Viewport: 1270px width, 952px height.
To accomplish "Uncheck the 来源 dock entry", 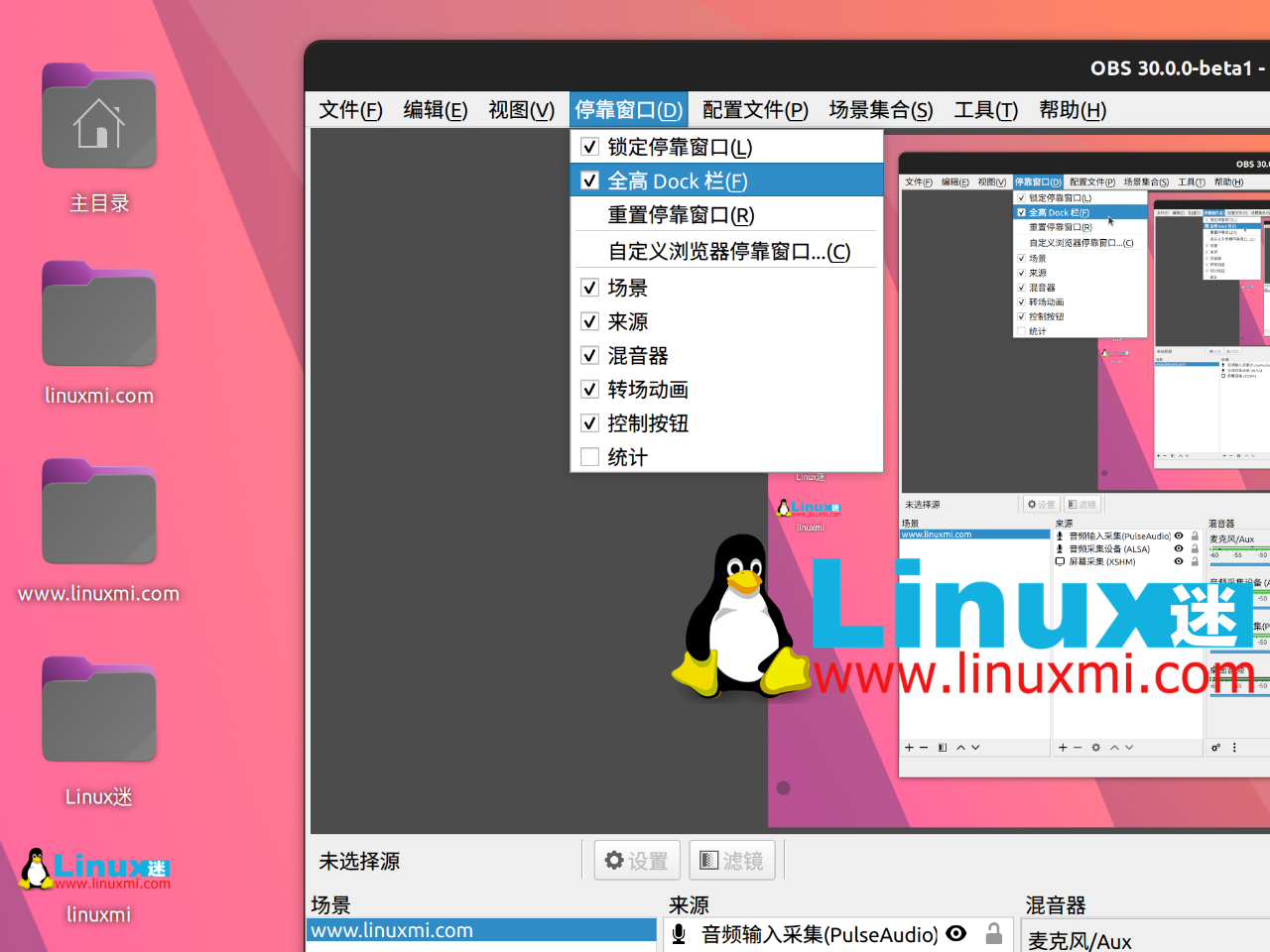I will tap(589, 321).
